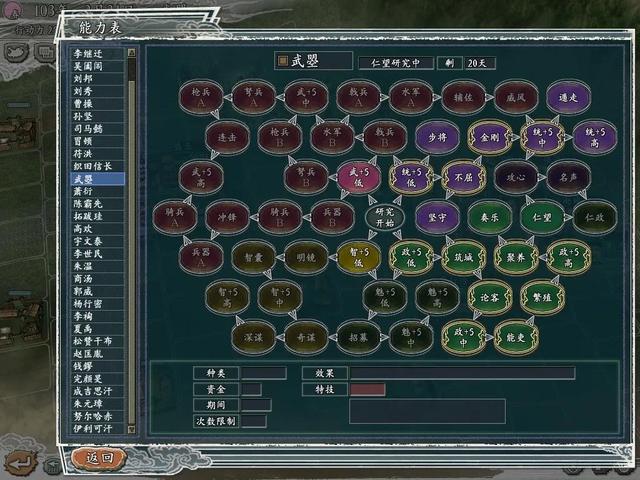Click the 统+5高 skill node
Image resolution: width=640 pixels, height=480 pixels.
coord(595,138)
